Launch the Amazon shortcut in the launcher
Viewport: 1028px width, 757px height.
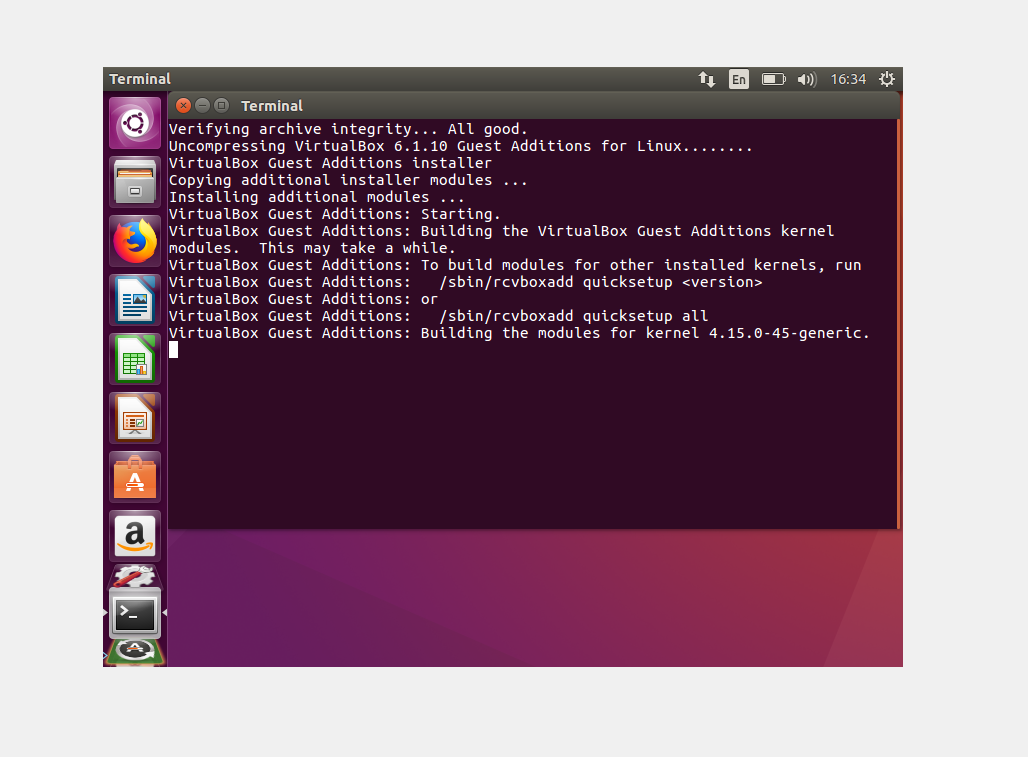tap(135, 536)
